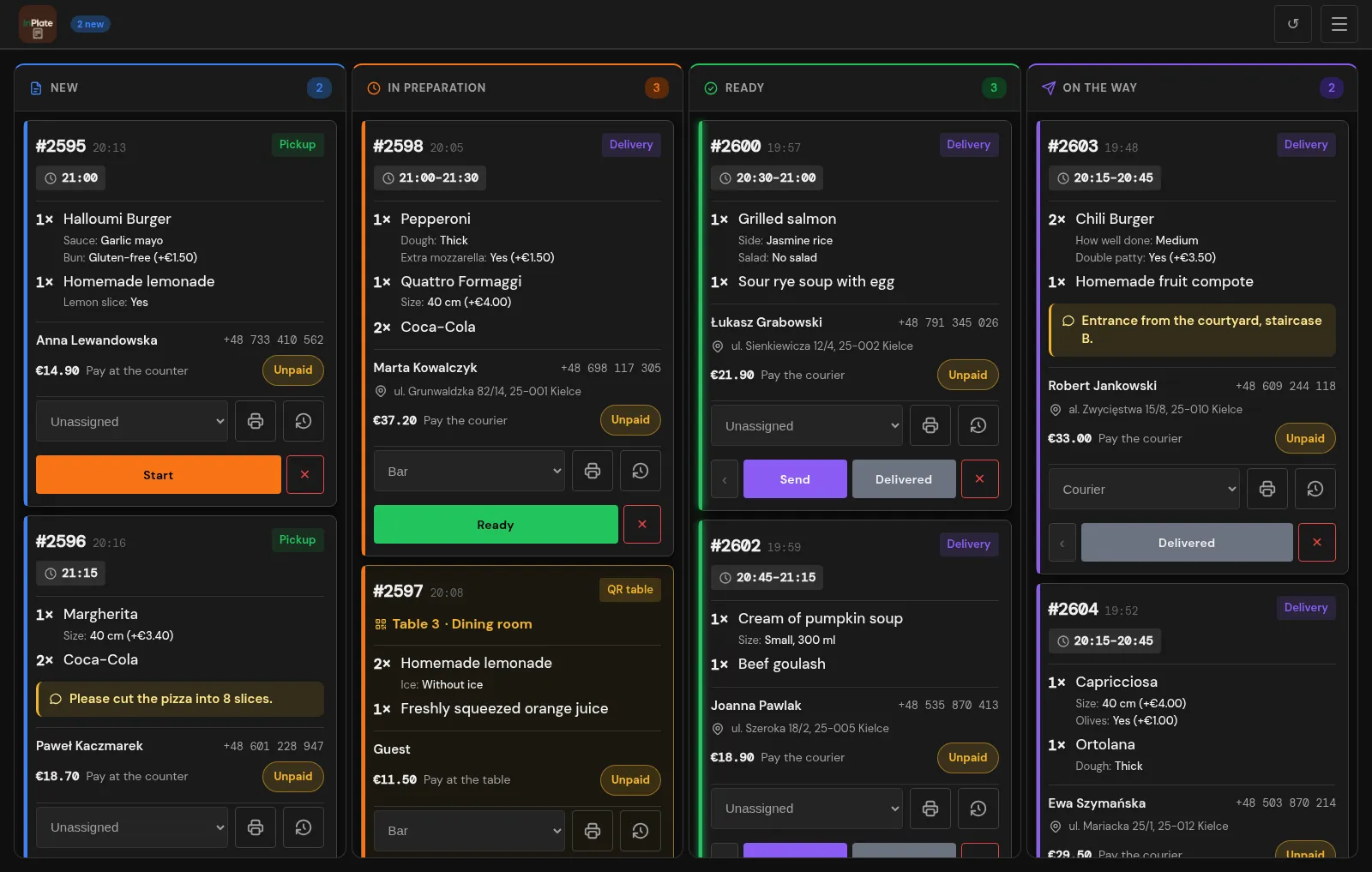1372x872 pixels.
Task: Cancel order #2598 with the X button
Action: pyautogui.click(x=642, y=524)
